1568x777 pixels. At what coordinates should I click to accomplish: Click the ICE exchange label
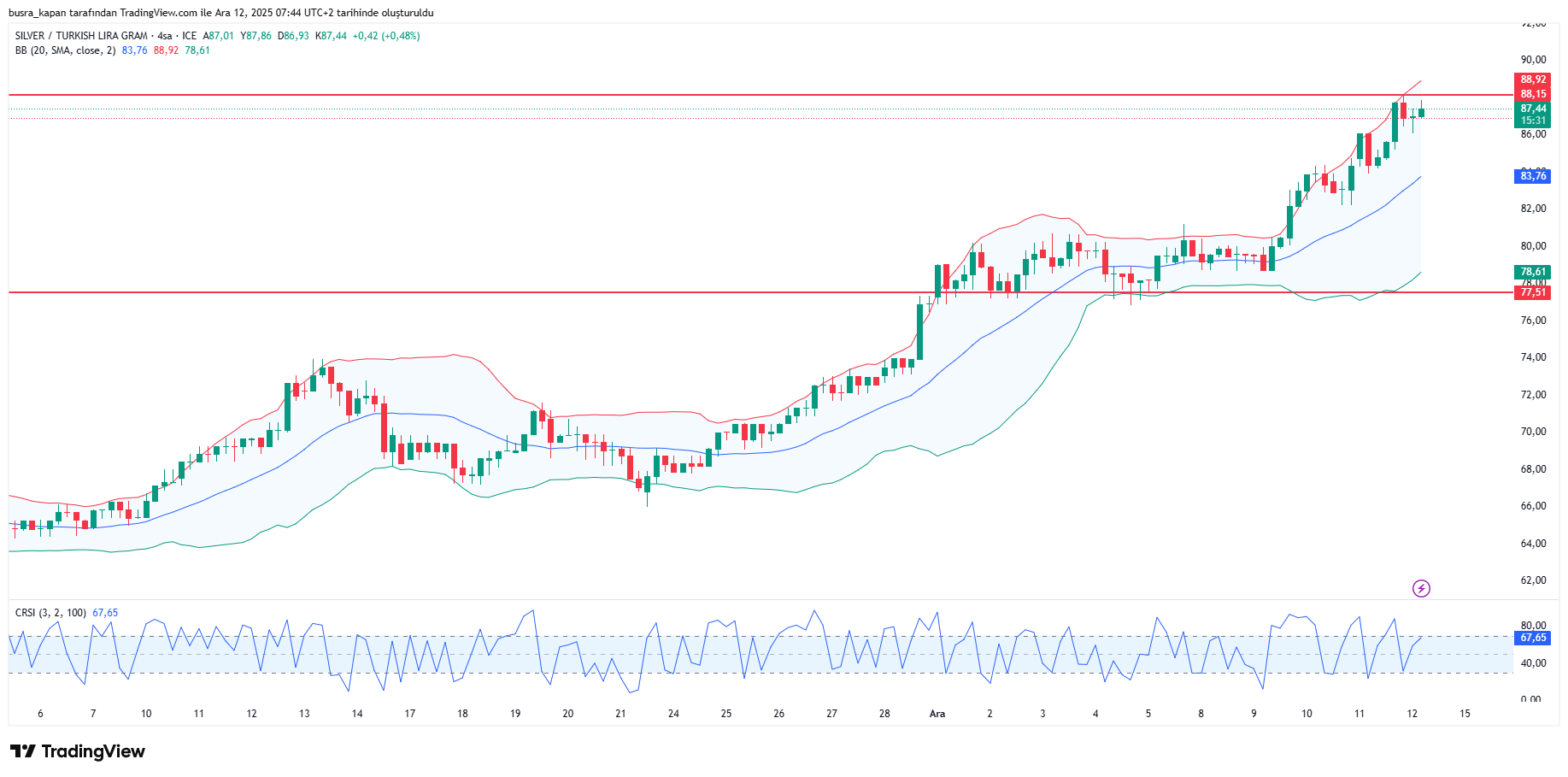189,36
